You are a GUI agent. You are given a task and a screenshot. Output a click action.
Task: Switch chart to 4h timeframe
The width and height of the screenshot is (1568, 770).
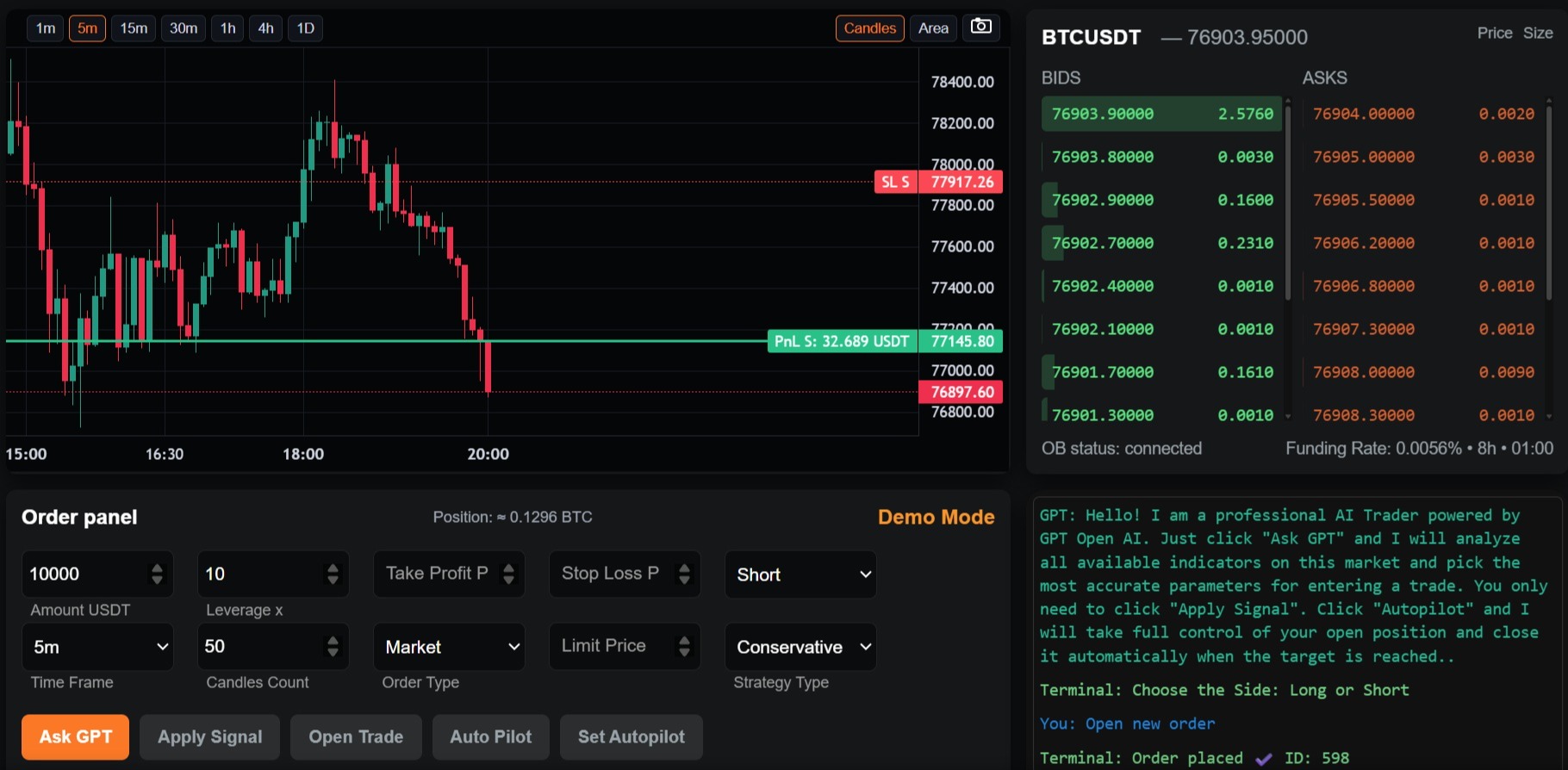pos(266,28)
